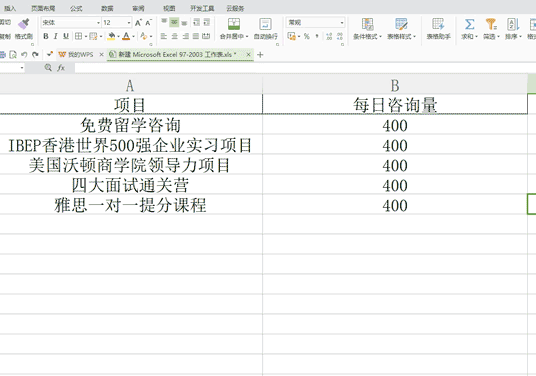Open the 公式 ribbon tab
Image resolution: width=536 pixels, height=376 pixels.
pos(76,8)
